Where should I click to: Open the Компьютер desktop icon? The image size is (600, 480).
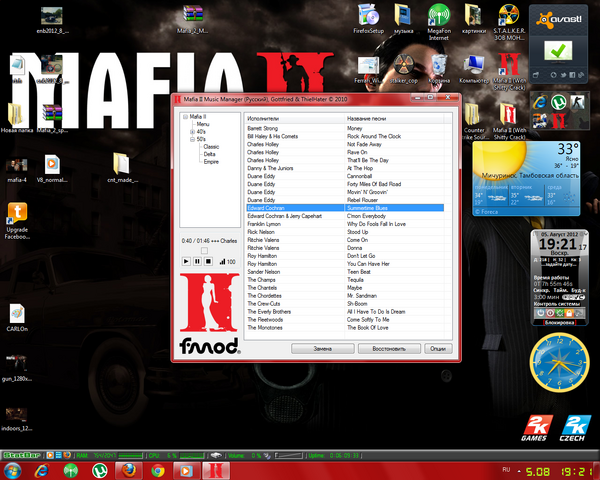tap(474, 69)
